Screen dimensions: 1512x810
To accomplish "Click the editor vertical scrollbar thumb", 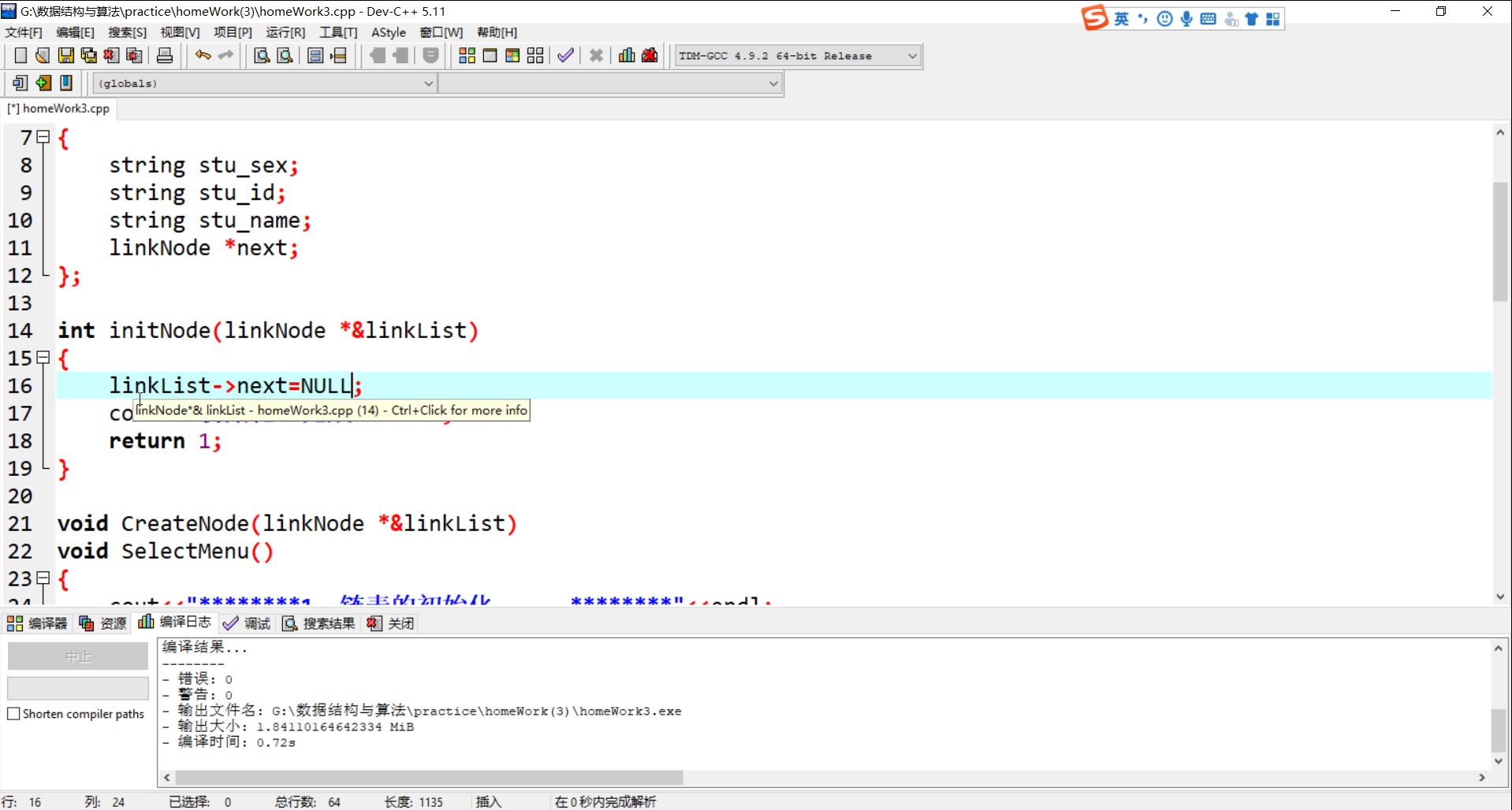I will pyautogui.click(x=1500, y=241).
